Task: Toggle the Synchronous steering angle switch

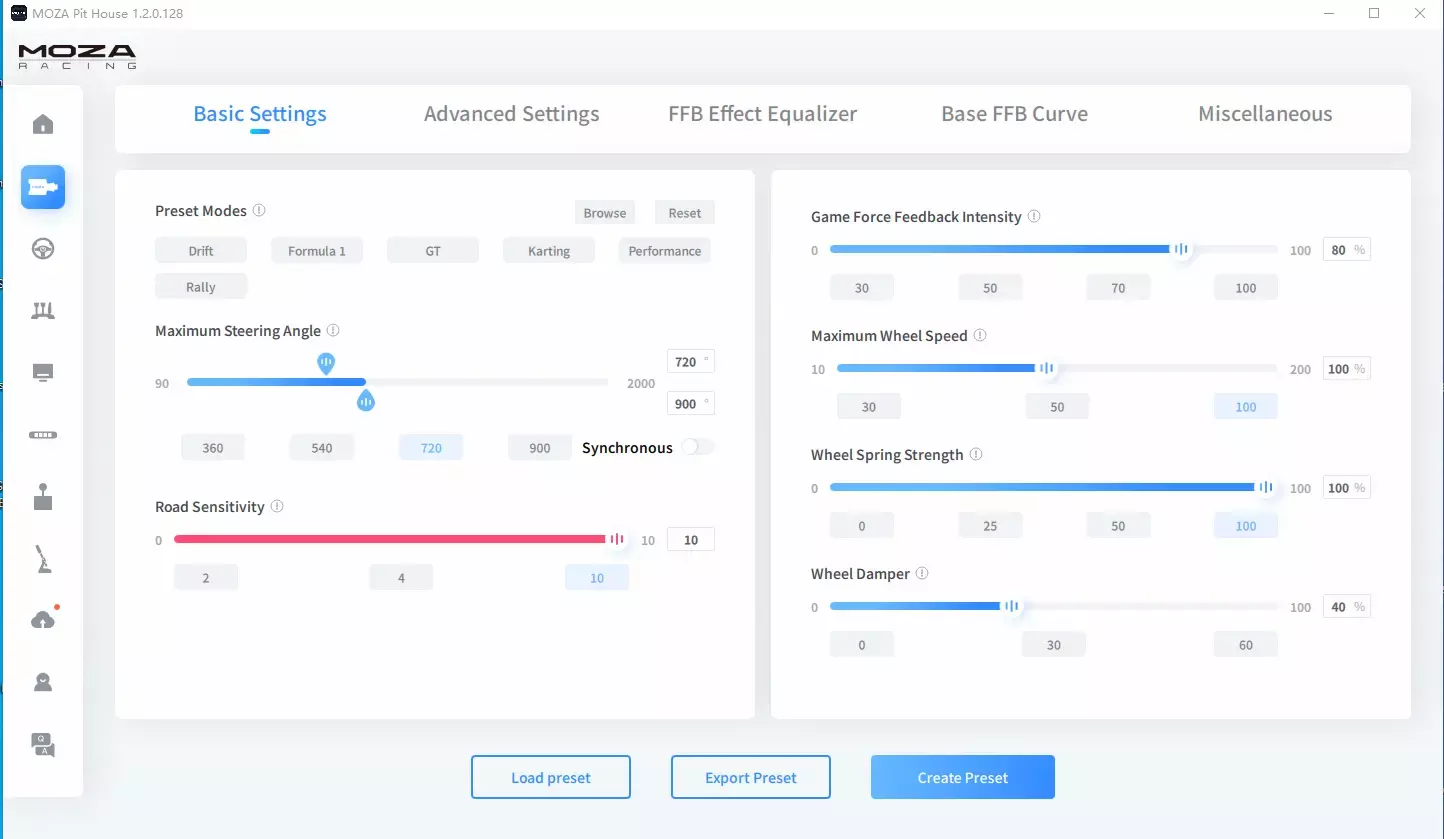Action: pos(697,447)
